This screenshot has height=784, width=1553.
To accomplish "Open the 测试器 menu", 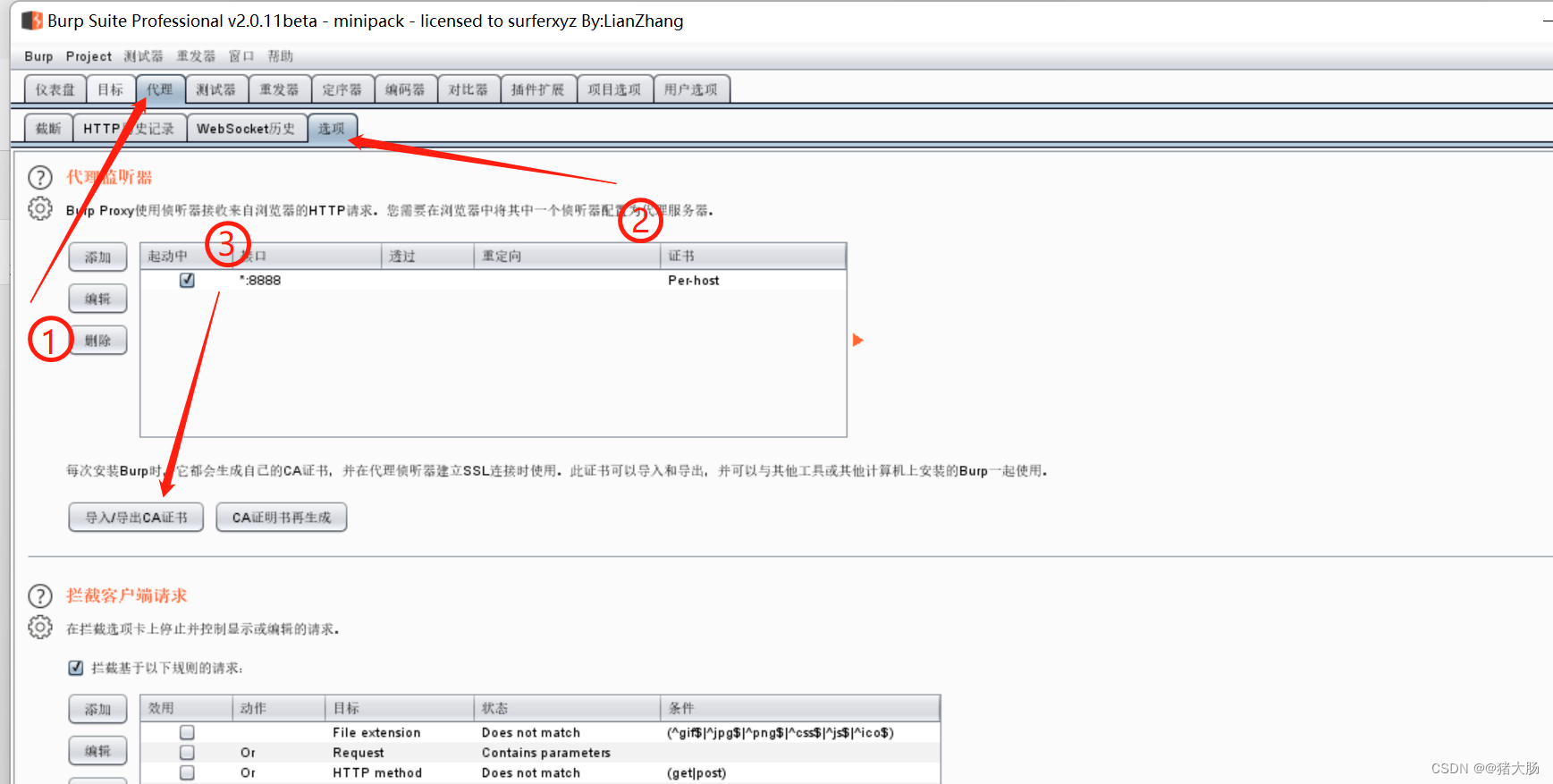I will click(x=143, y=56).
